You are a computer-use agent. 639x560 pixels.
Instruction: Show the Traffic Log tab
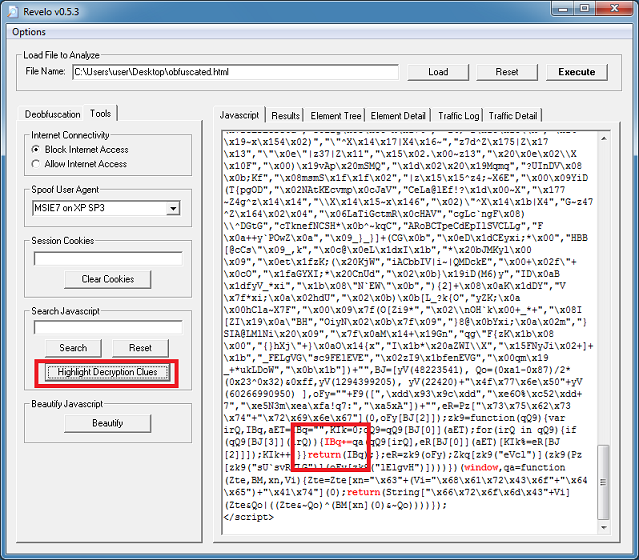(x=459, y=116)
